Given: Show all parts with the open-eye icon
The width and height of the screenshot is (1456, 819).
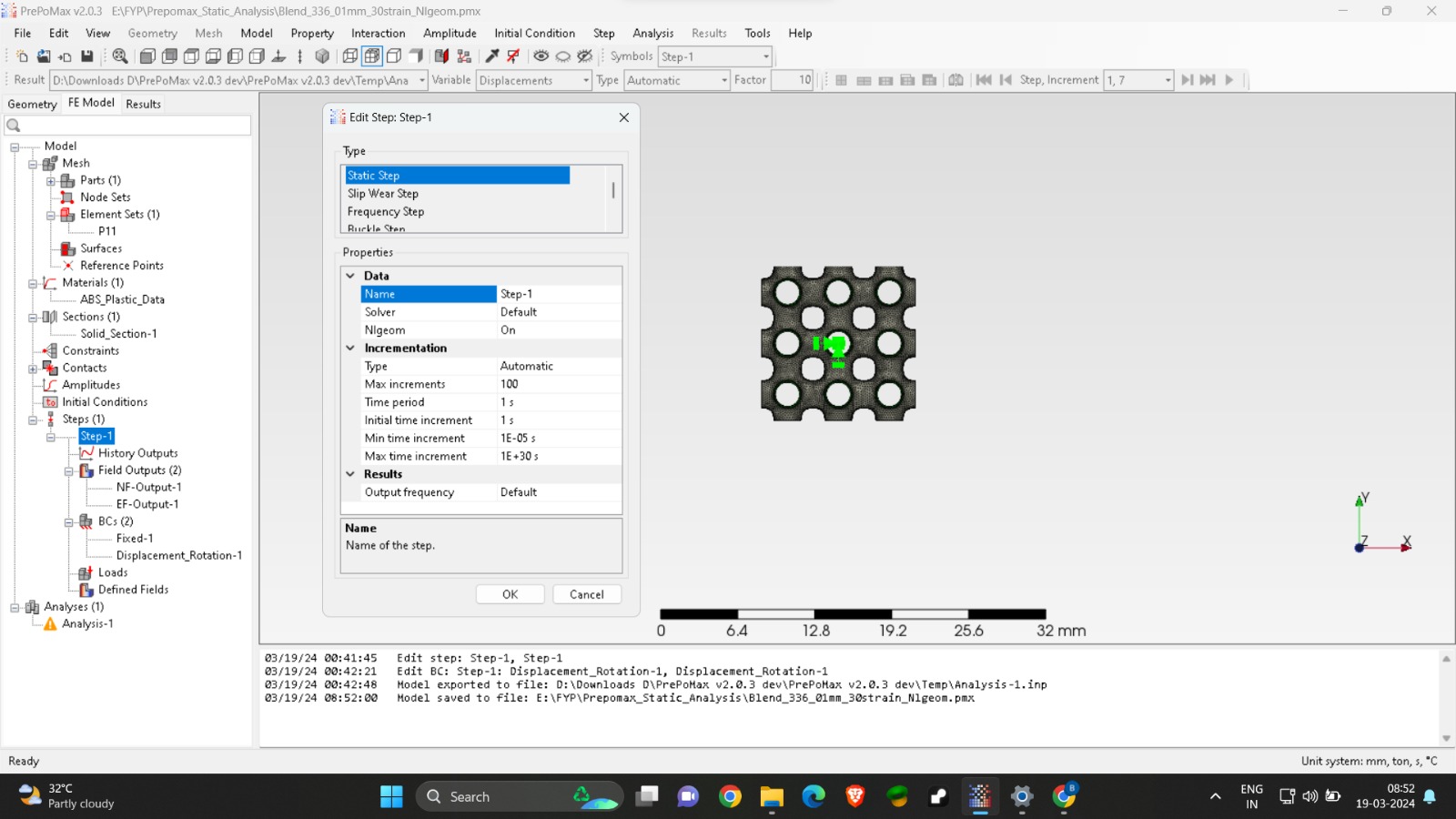Looking at the screenshot, I should click(541, 56).
